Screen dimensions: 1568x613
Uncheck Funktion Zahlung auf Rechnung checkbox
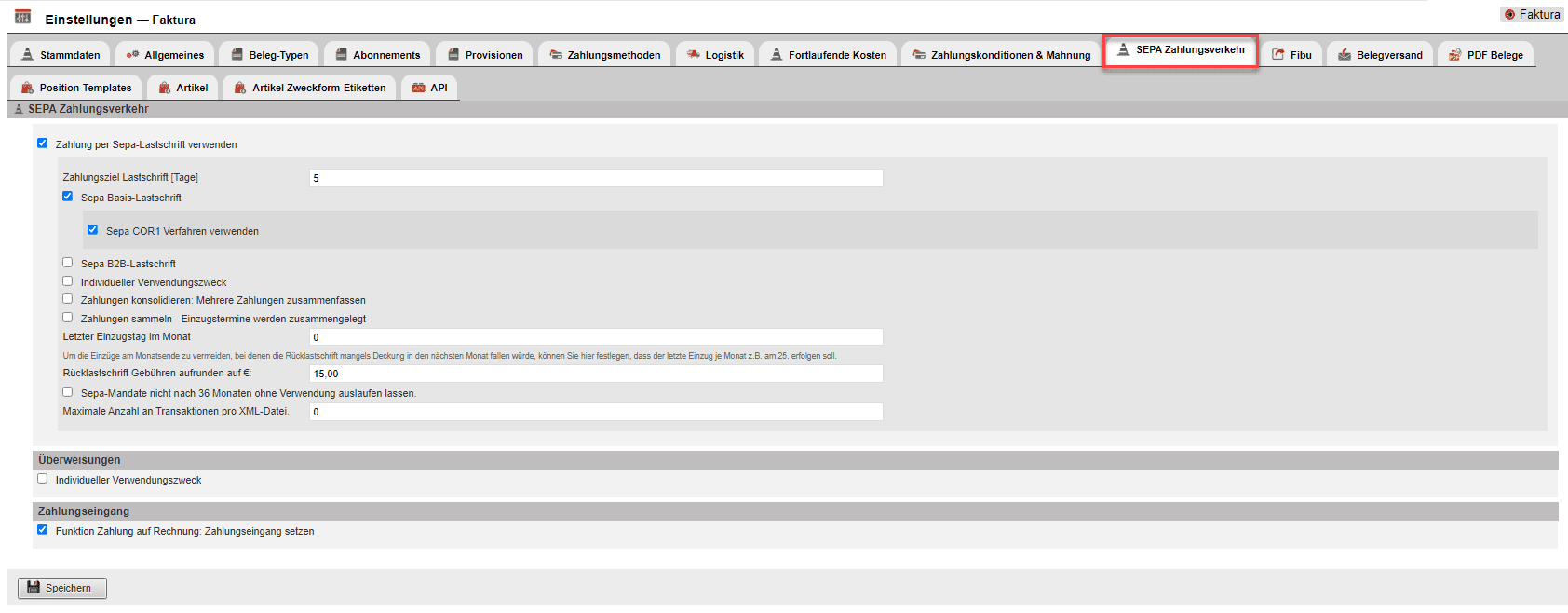point(42,530)
